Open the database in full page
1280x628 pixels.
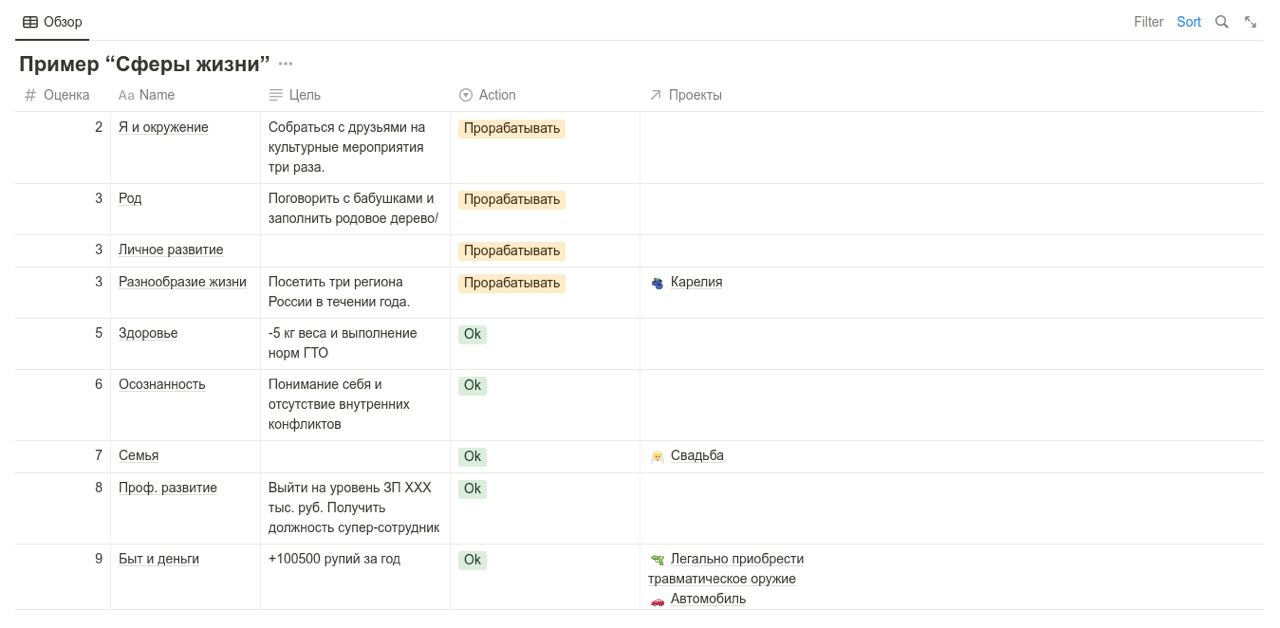tap(1250, 22)
